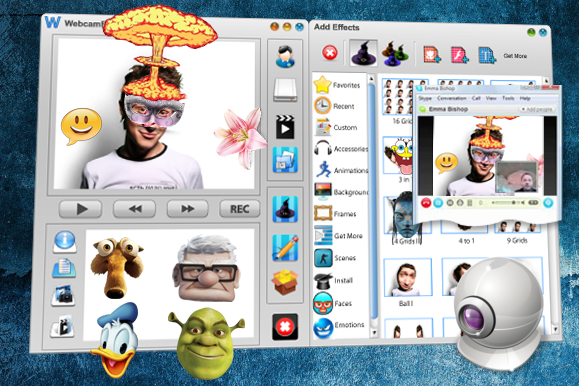Open the Conversation menu in Skype
Image resolution: width=579 pixels, height=386 pixels.
tap(452, 98)
